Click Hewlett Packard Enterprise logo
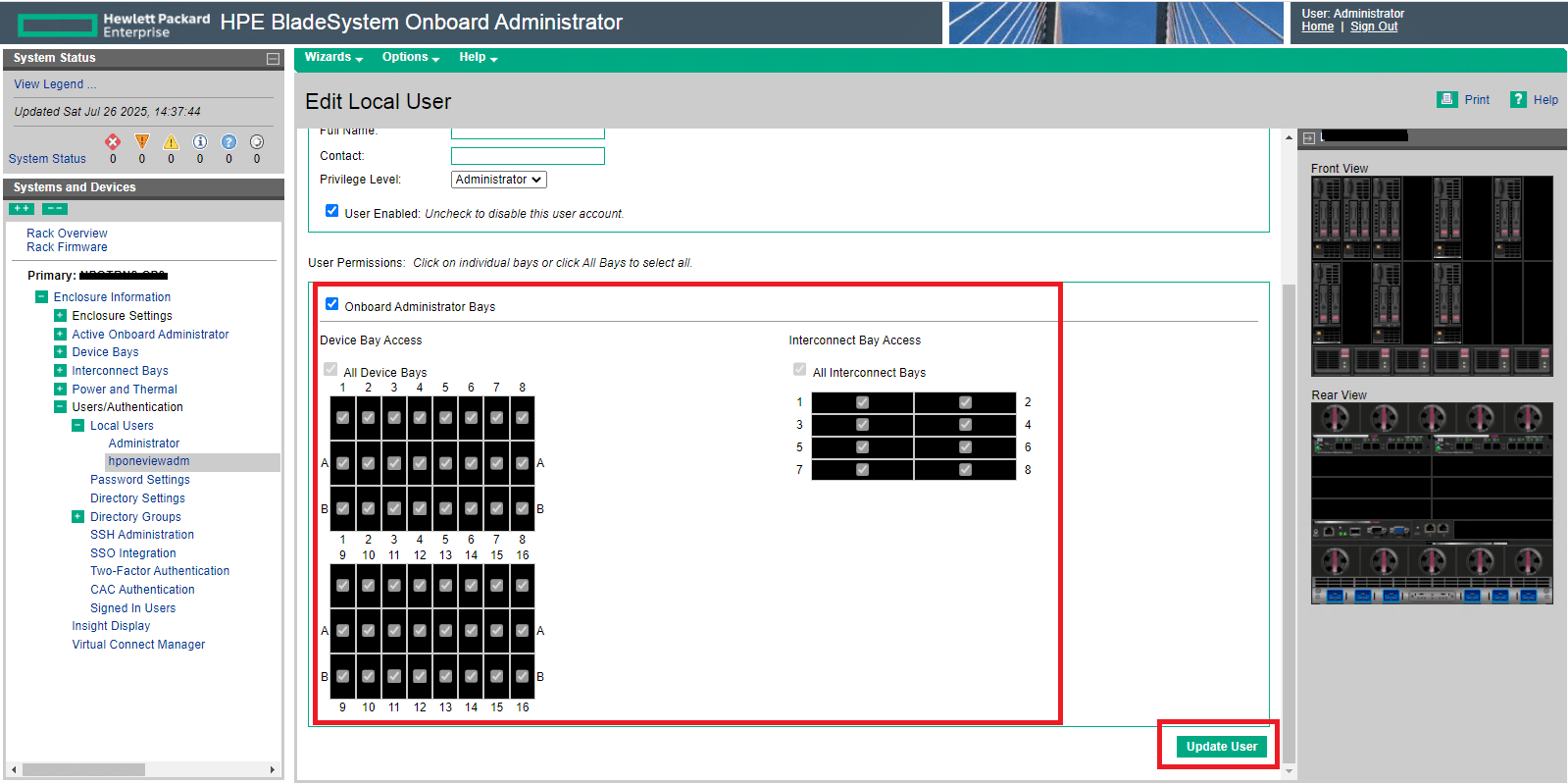Image resolution: width=1568 pixels, height=784 pixels. coord(115,25)
